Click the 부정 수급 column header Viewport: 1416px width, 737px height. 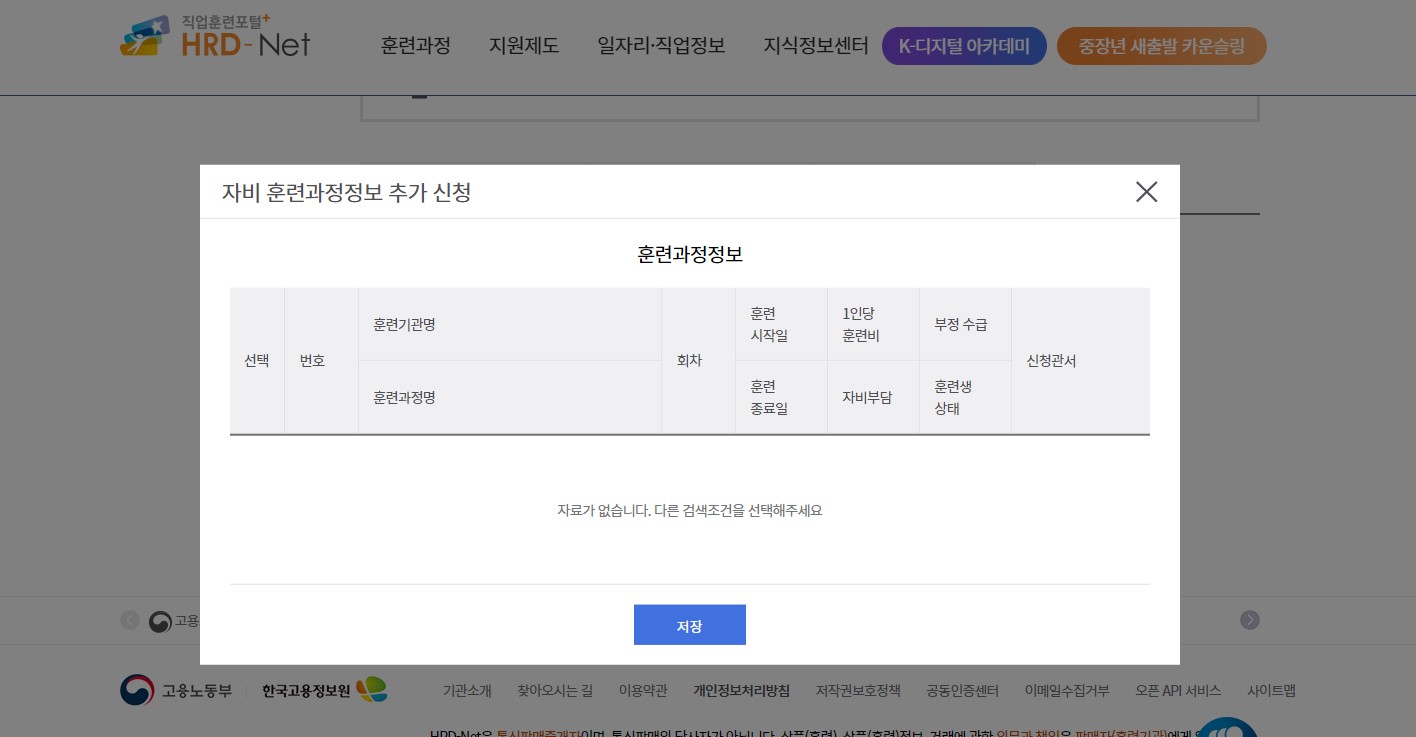(x=965, y=325)
